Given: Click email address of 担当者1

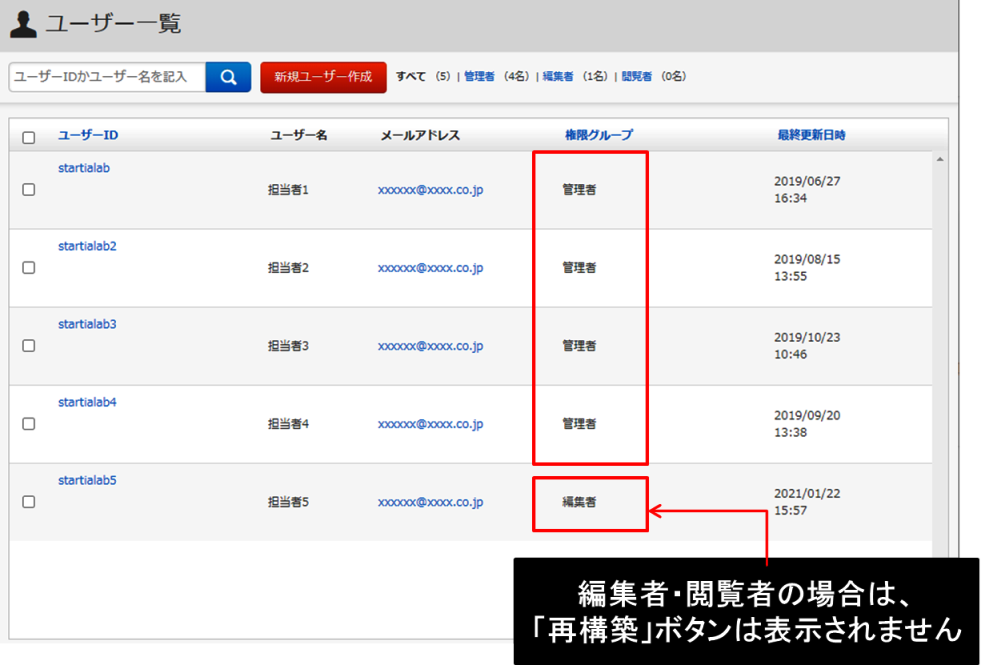Looking at the screenshot, I should tap(430, 190).
